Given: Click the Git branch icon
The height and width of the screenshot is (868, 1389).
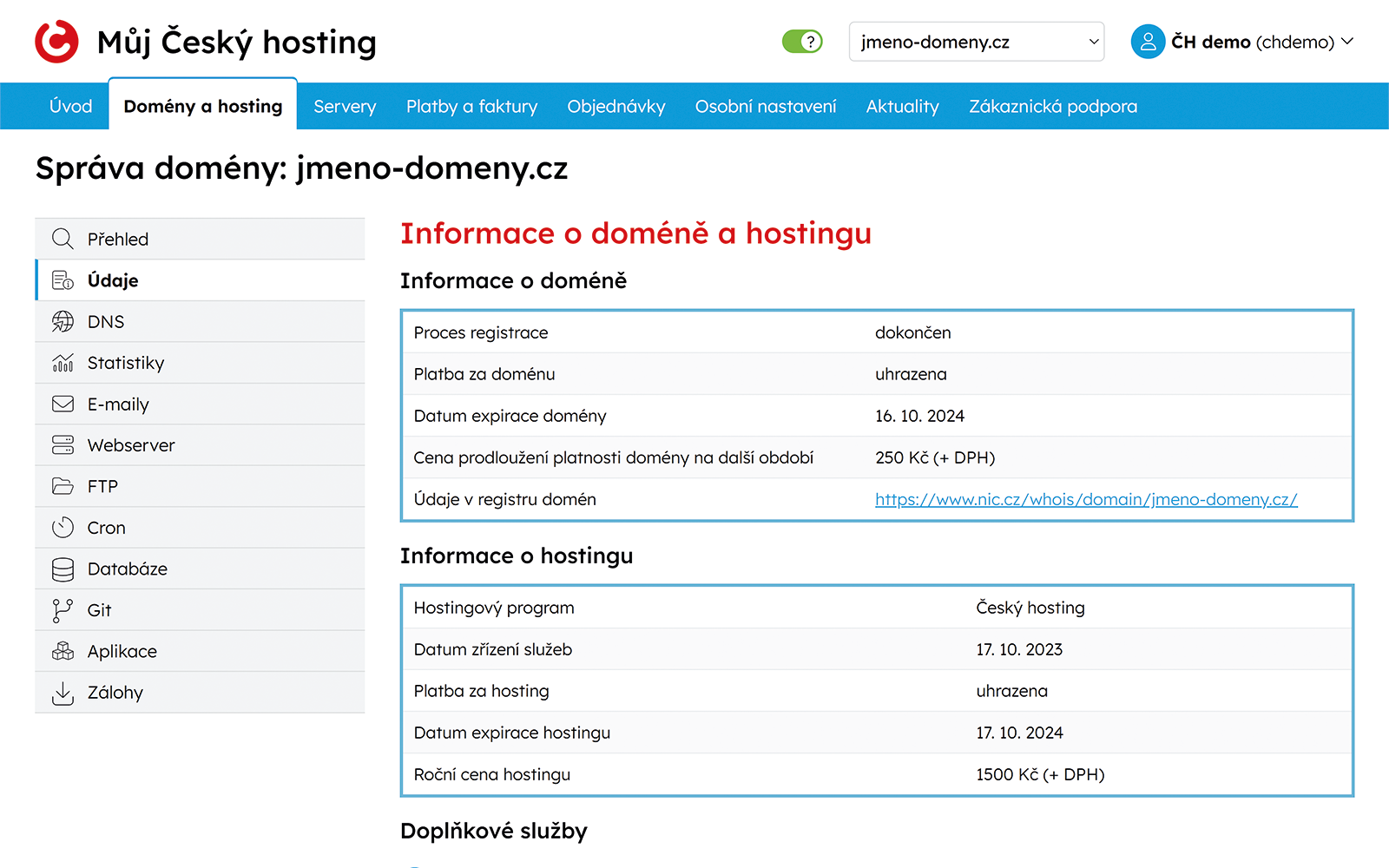Looking at the screenshot, I should click(63, 610).
